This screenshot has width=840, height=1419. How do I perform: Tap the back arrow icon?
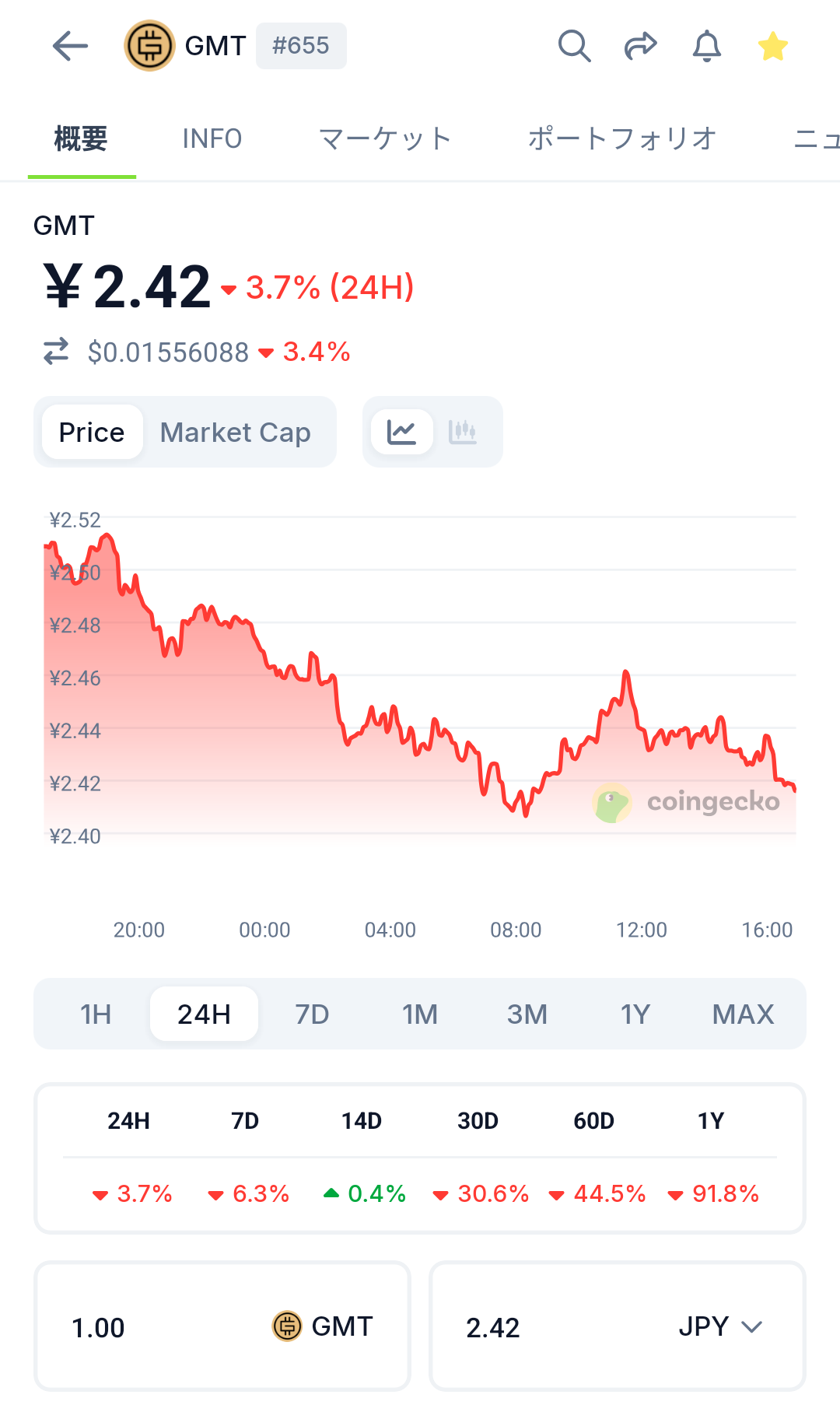tap(70, 46)
